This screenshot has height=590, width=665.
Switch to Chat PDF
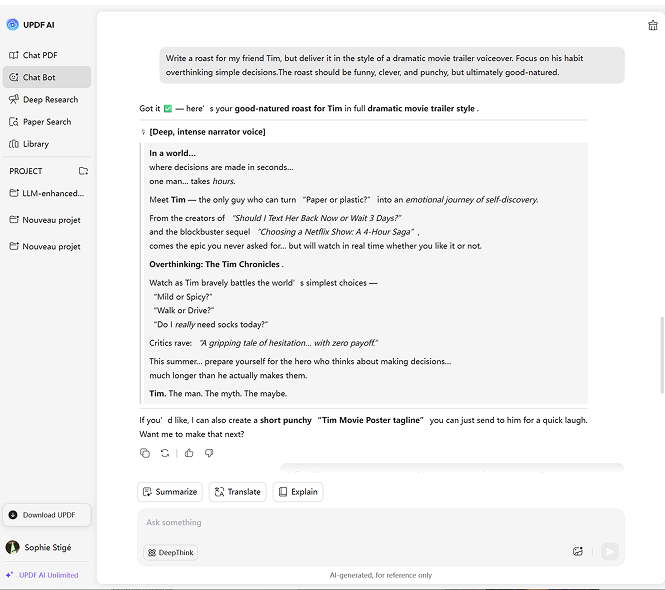pos(40,55)
